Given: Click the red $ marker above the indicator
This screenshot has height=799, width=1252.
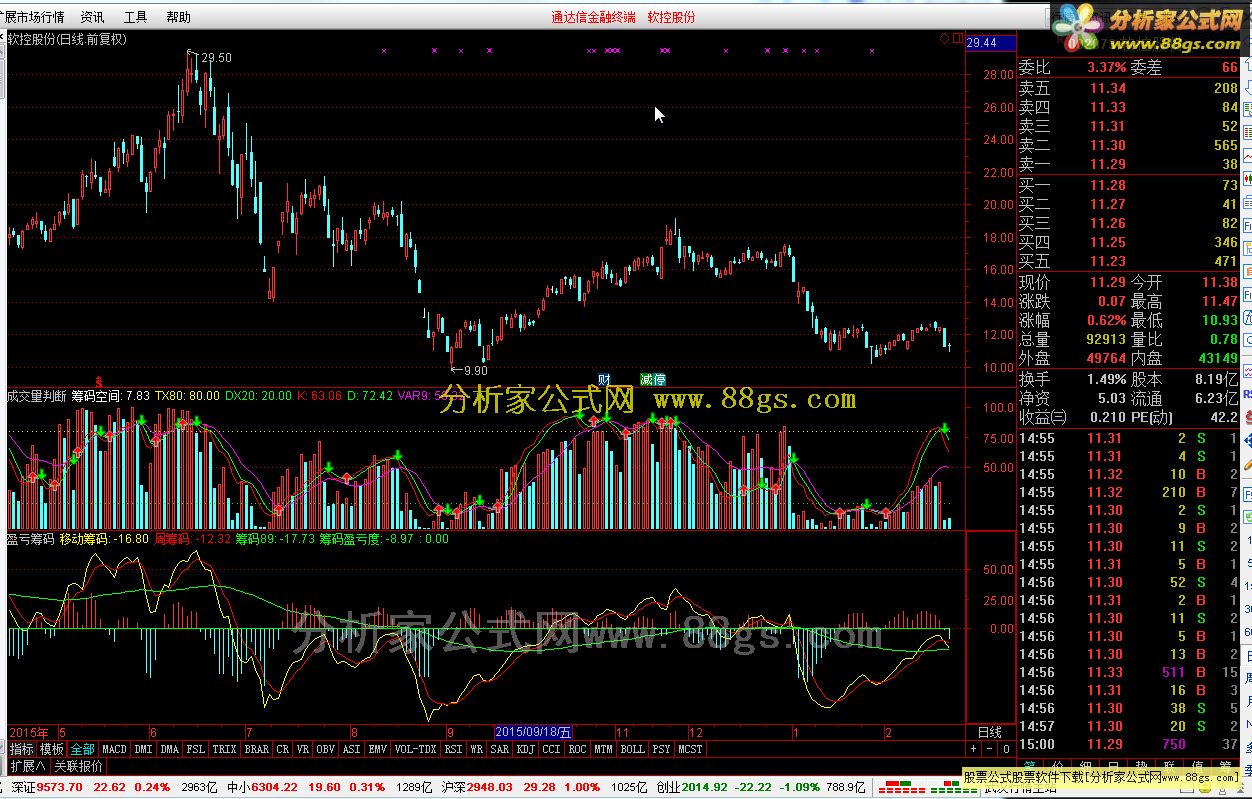Looking at the screenshot, I should tap(99, 381).
